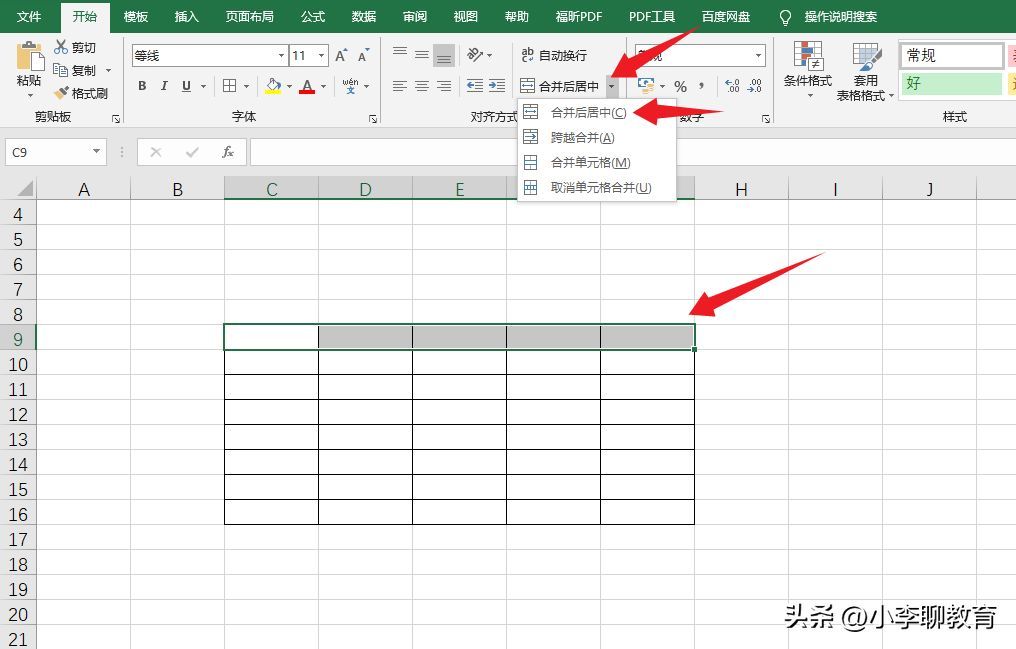Align cell text left
This screenshot has height=649, width=1016.
click(x=400, y=85)
